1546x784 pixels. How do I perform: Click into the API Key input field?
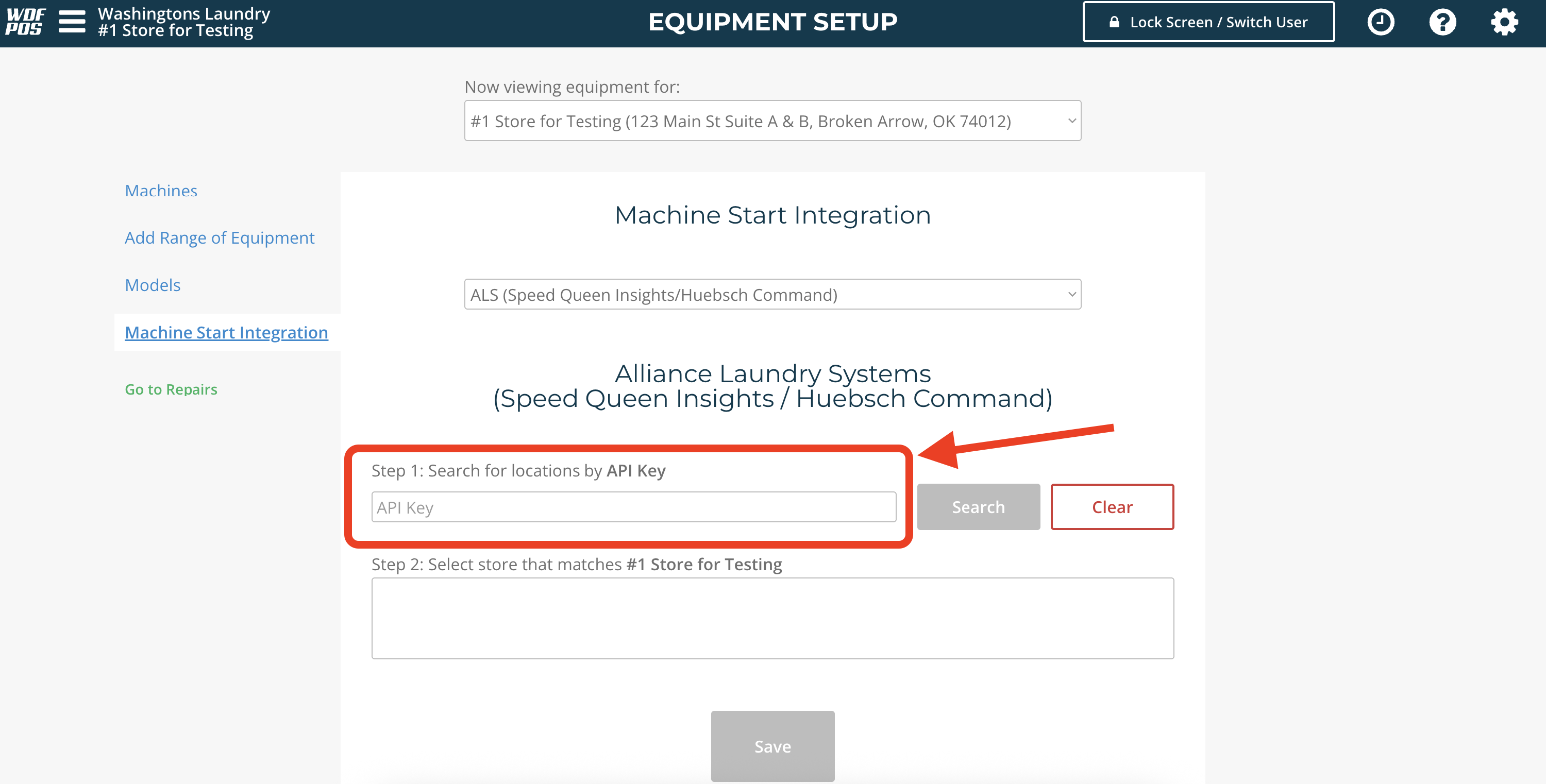click(633, 507)
